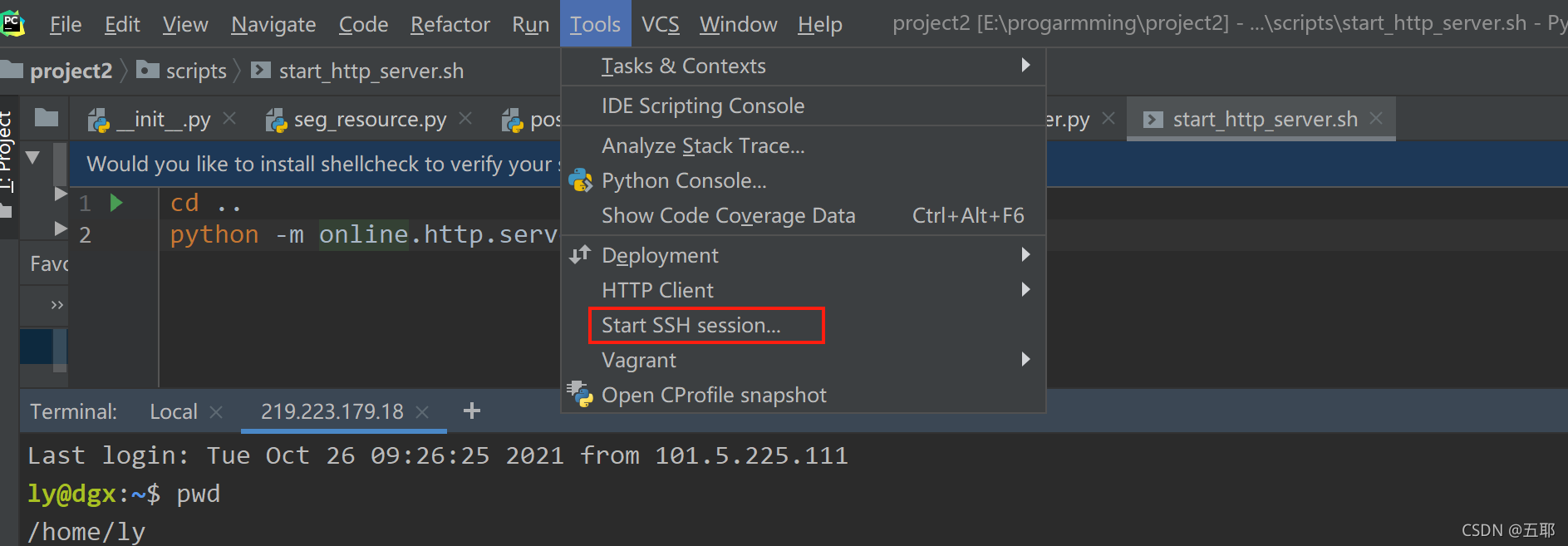Expand the Tasks & Contexts submenu
1568x546 pixels.
[1026, 65]
